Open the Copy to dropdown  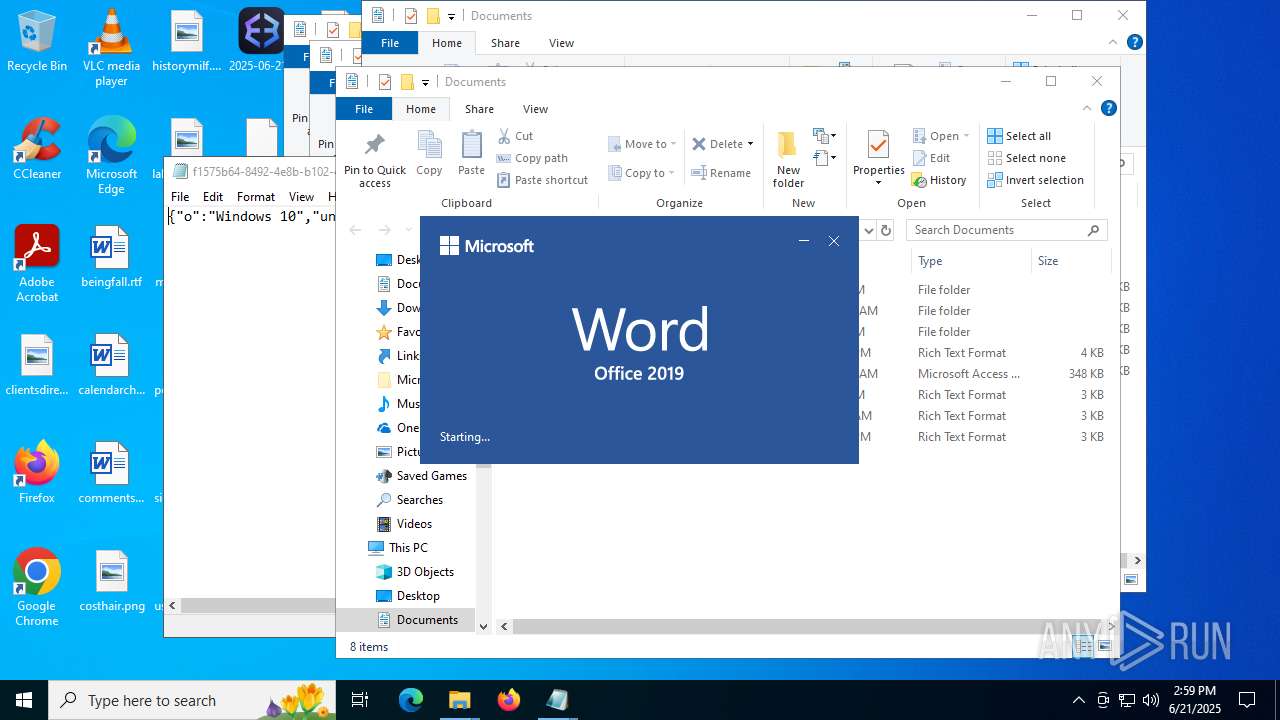coord(642,173)
